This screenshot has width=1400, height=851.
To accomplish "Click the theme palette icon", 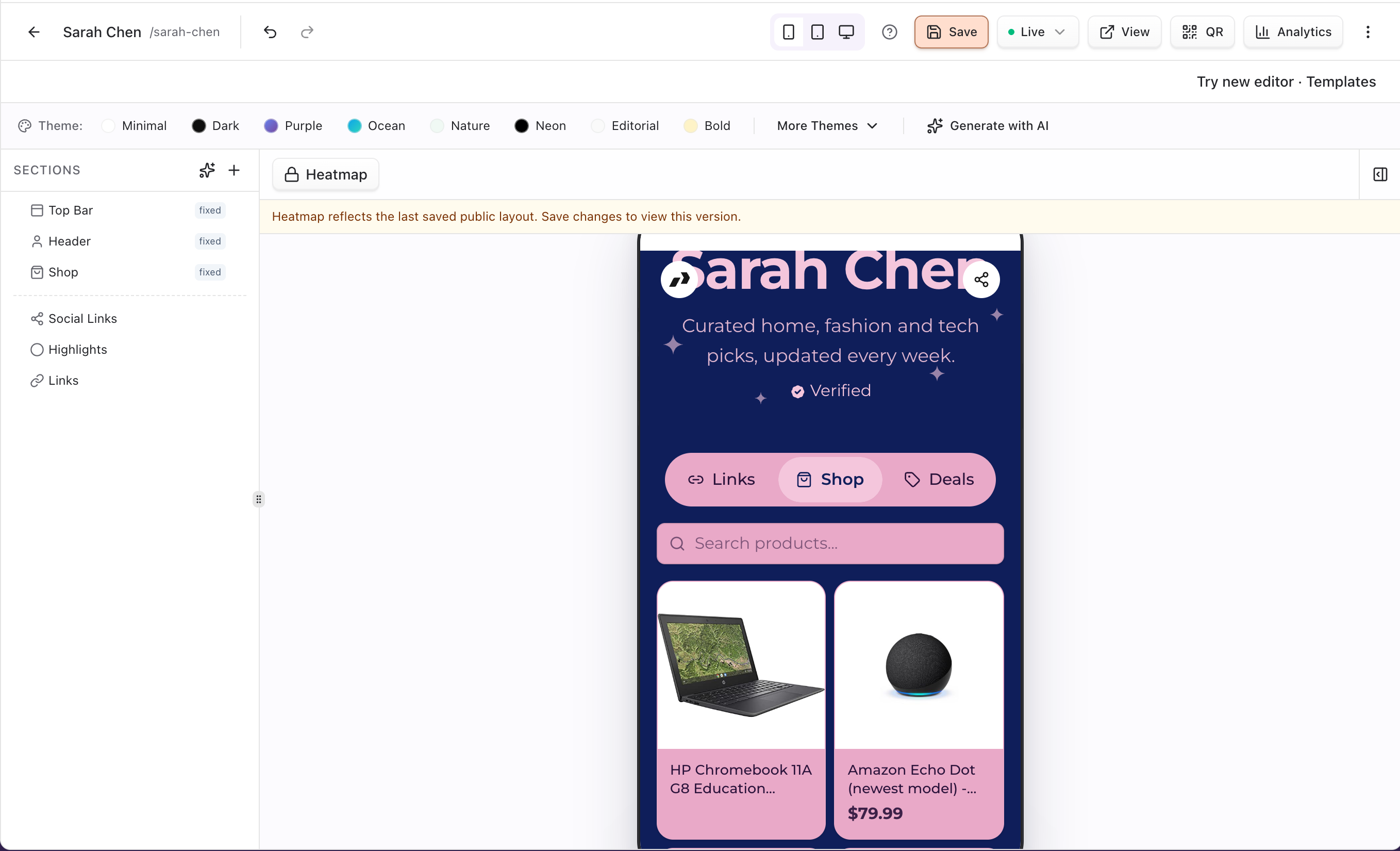I will coord(24,126).
